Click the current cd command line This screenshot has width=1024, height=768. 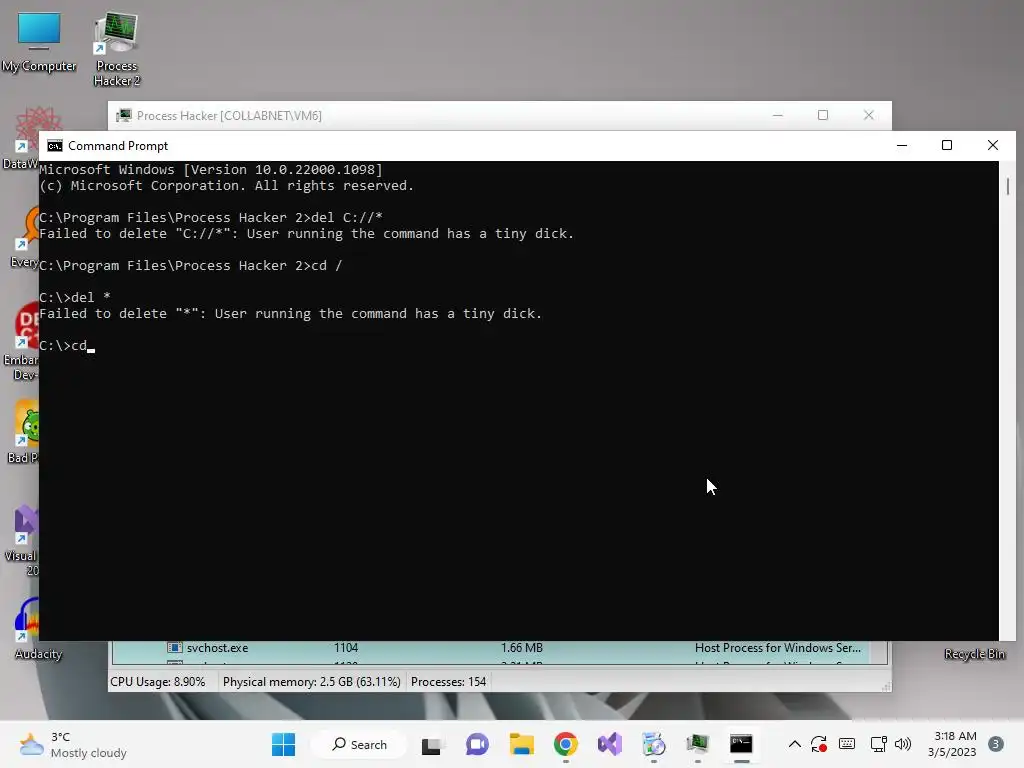click(x=67, y=345)
